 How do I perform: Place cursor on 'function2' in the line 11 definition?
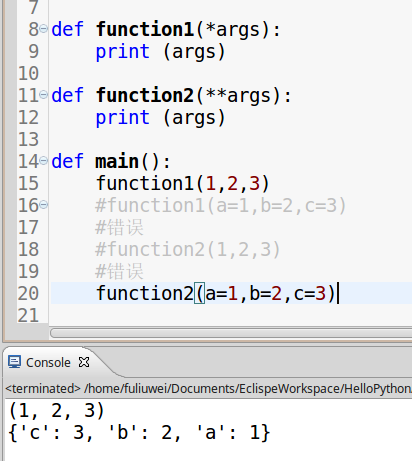click(x=145, y=95)
